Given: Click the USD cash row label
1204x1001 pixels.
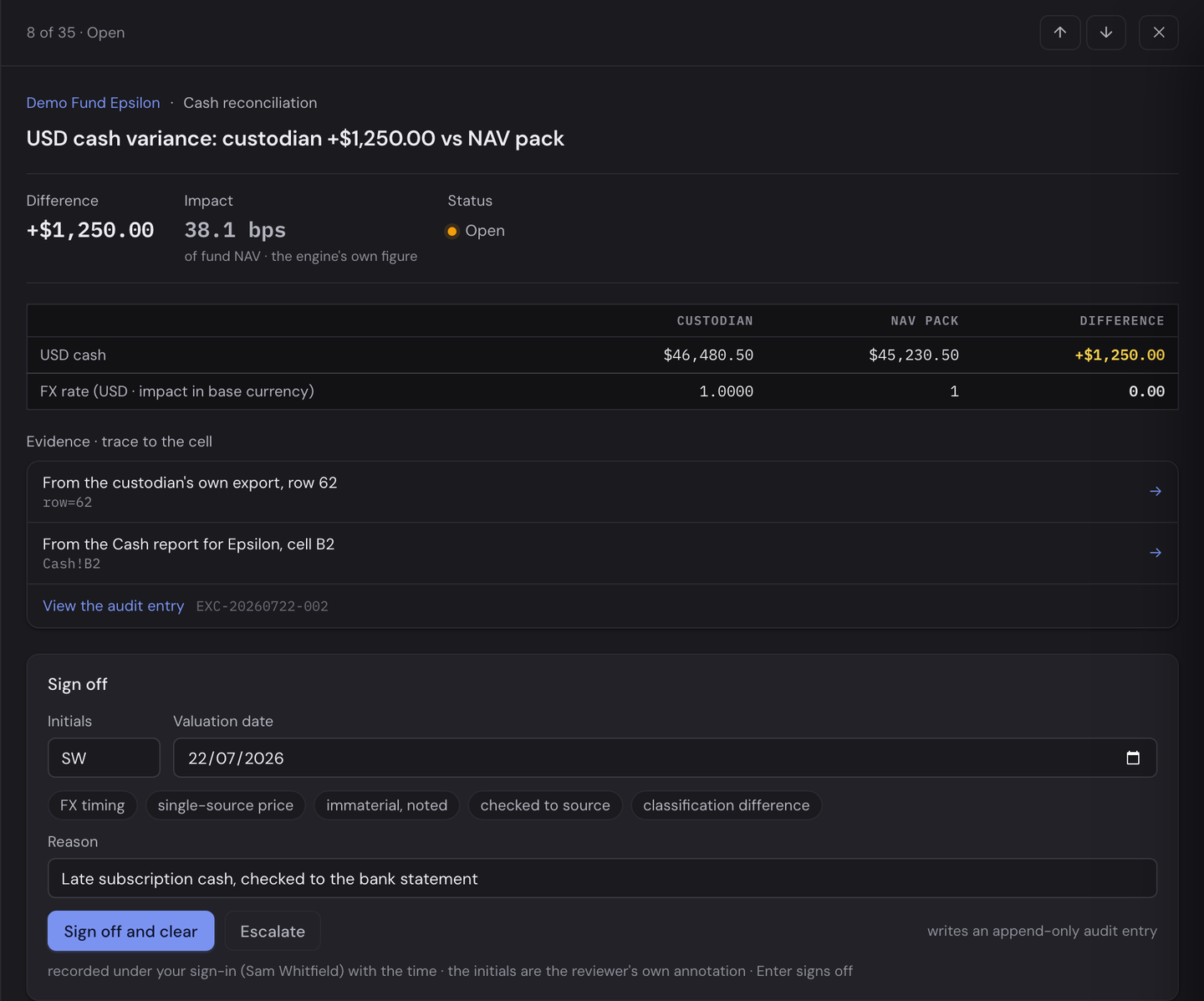Looking at the screenshot, I should (x=73, y=355).
